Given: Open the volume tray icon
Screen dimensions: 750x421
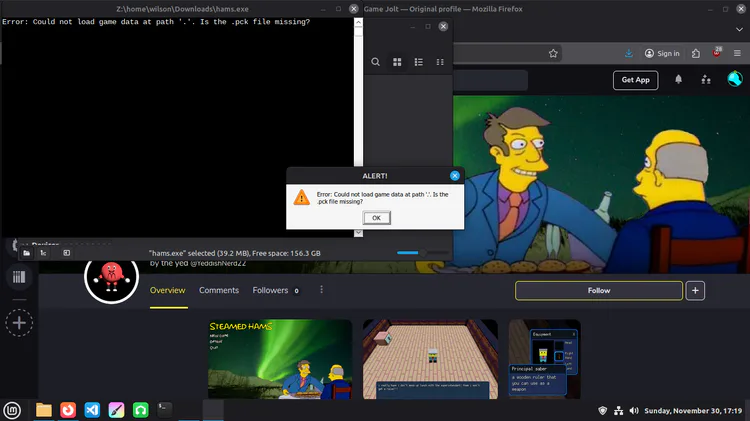Looking at the screenshot, I should coord(634,410).
